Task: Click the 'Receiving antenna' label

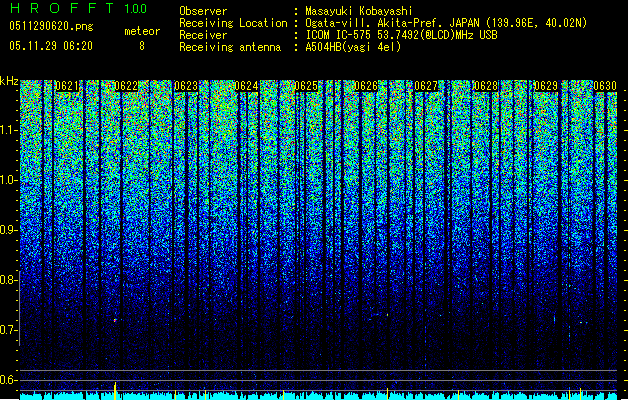Action: [230, 47]
